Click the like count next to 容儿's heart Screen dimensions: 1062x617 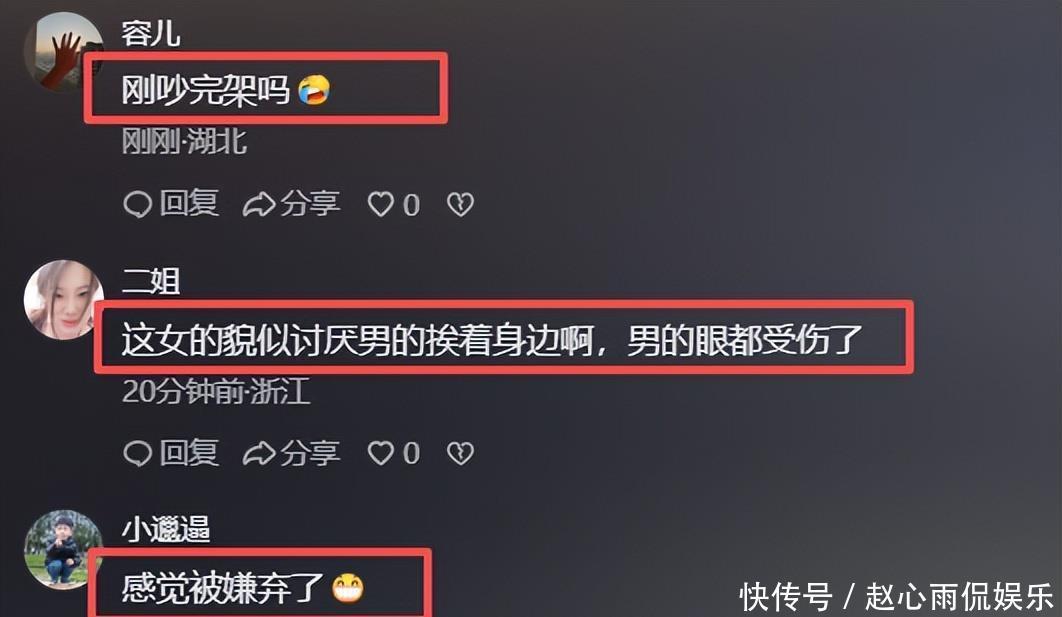coord(411,205)
